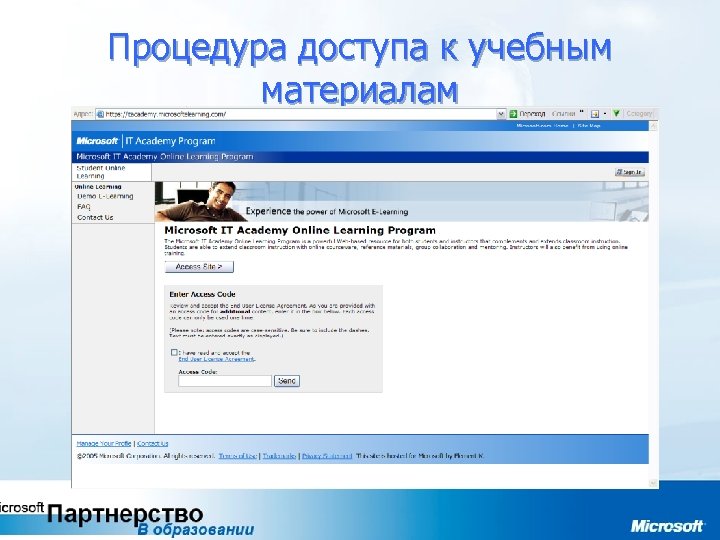Screen dimensions: 720x540
Task: Tick the 'I have read and accept' checkbox
Action: [x=174, y=352]
